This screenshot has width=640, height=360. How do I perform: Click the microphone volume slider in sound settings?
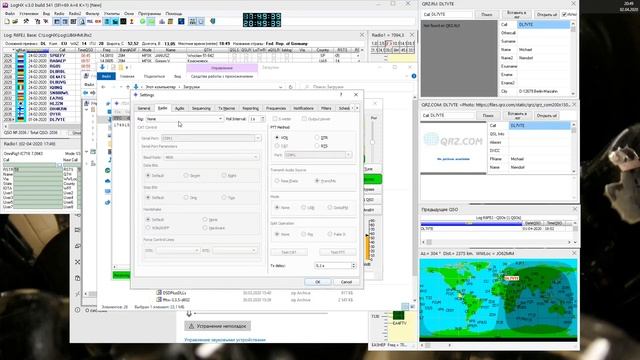(261, 313)
